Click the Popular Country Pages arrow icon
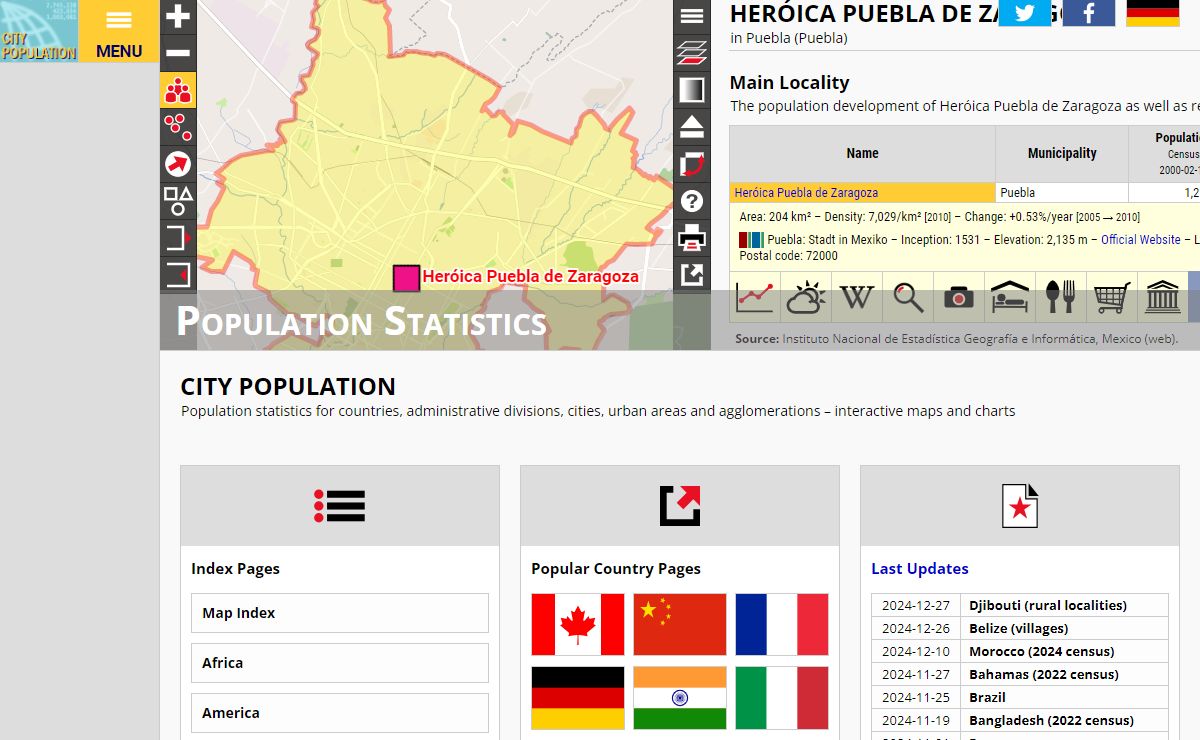The width and height of the screenshot is (1200, 740). 680,506
